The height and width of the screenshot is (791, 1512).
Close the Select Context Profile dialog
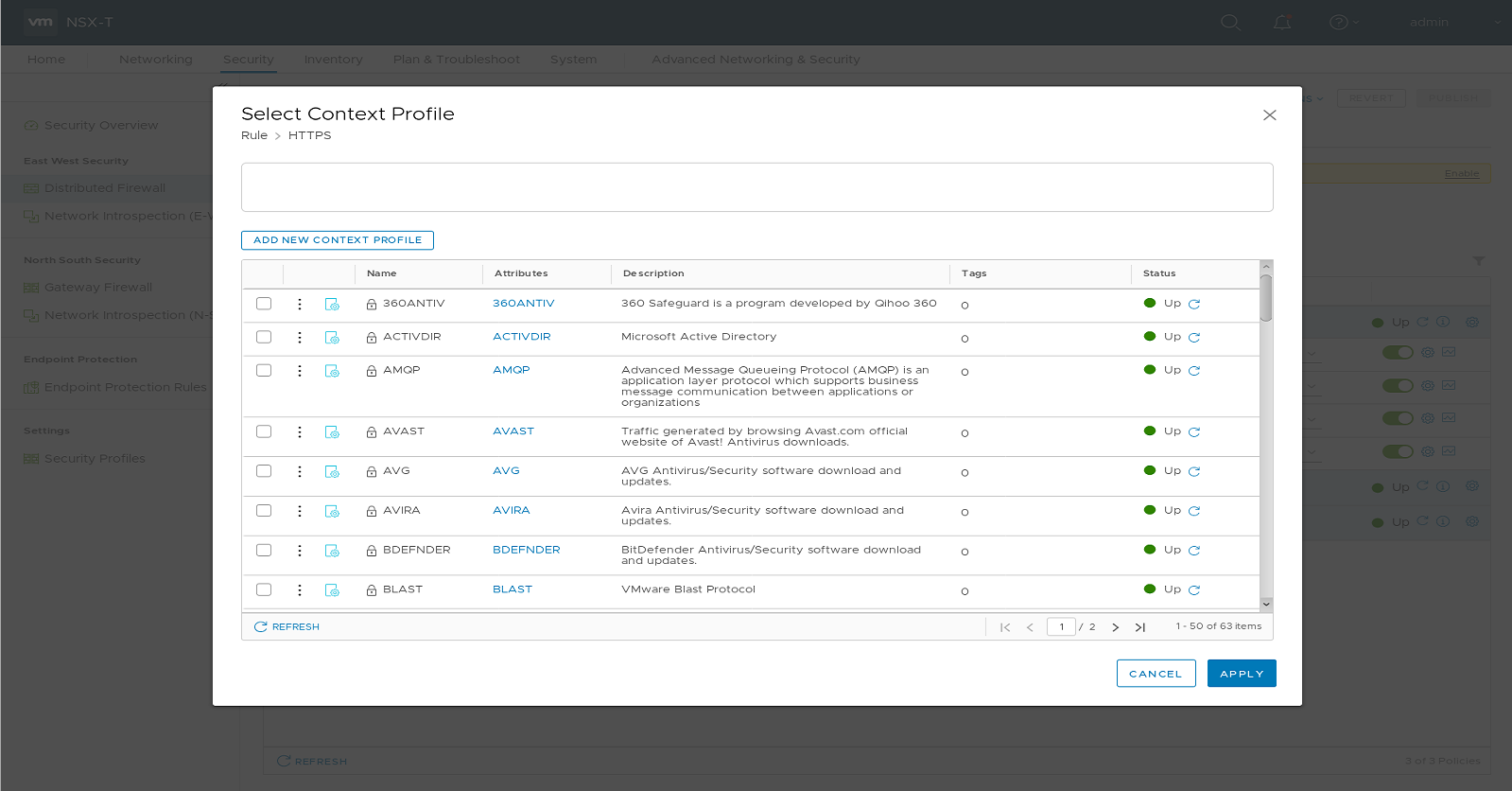(1270, 115)
